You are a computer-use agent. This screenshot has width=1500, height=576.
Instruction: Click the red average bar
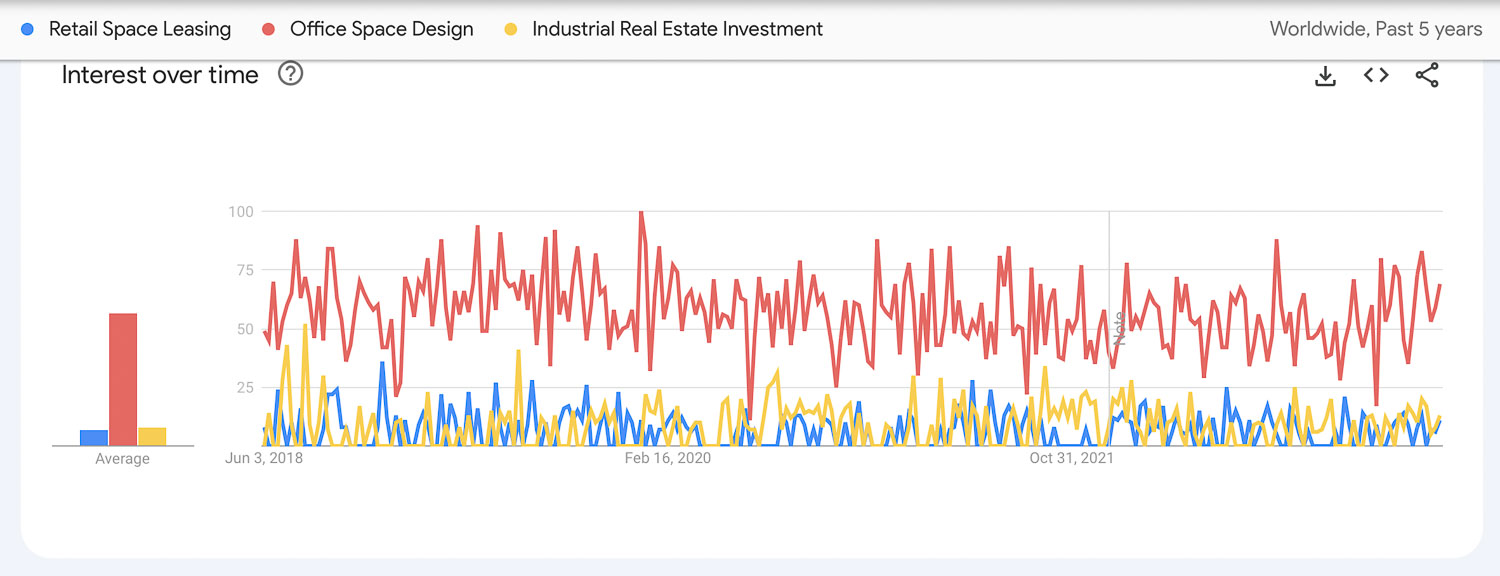[x=123, y=379]
